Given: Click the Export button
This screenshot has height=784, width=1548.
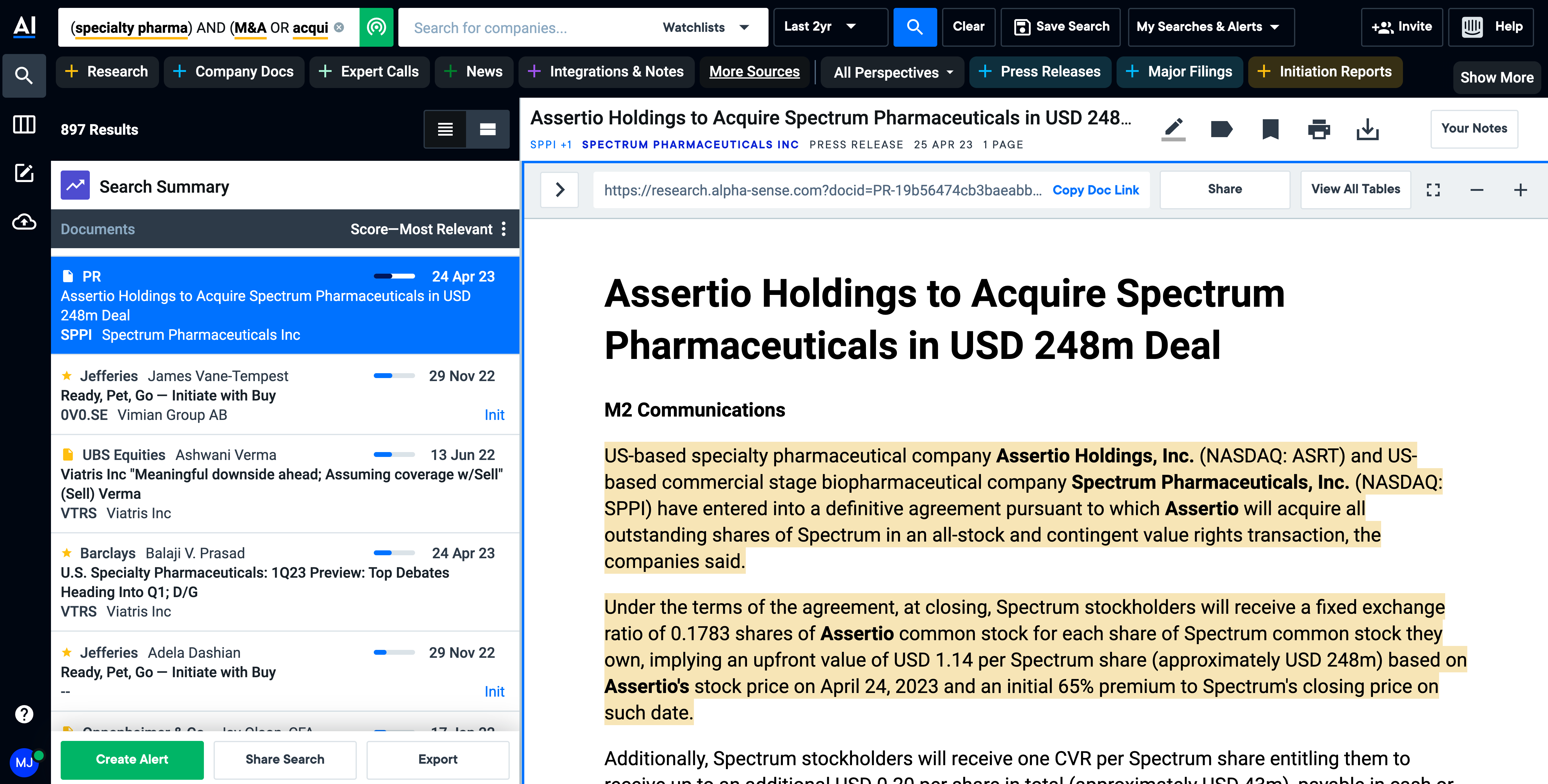Looking at the screenshot, I should click(438, 759).
